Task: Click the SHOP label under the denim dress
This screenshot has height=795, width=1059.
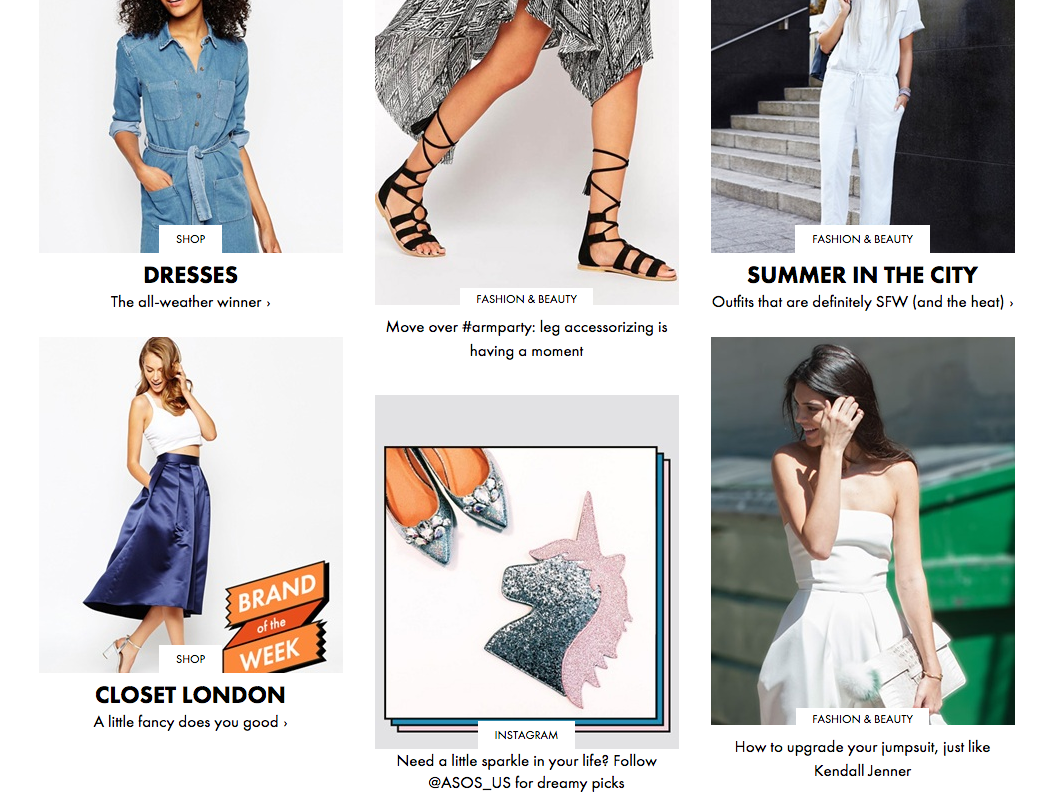Action: click(x=190, y=239)
